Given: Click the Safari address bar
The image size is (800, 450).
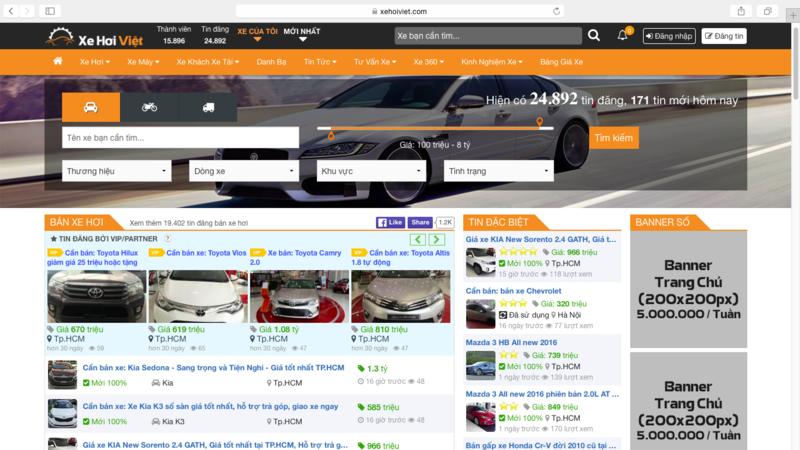Looking at the screenshot, I should [399, 11].
